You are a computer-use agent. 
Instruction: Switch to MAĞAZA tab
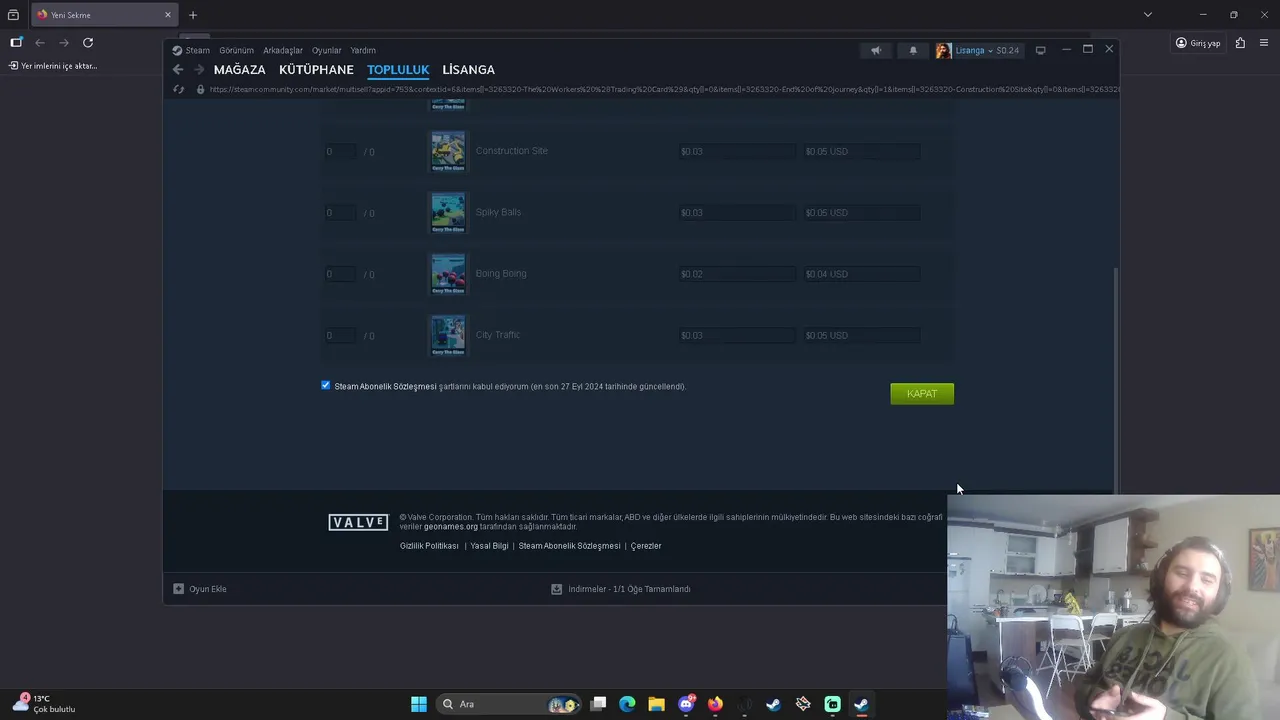[x=240, y=70]
